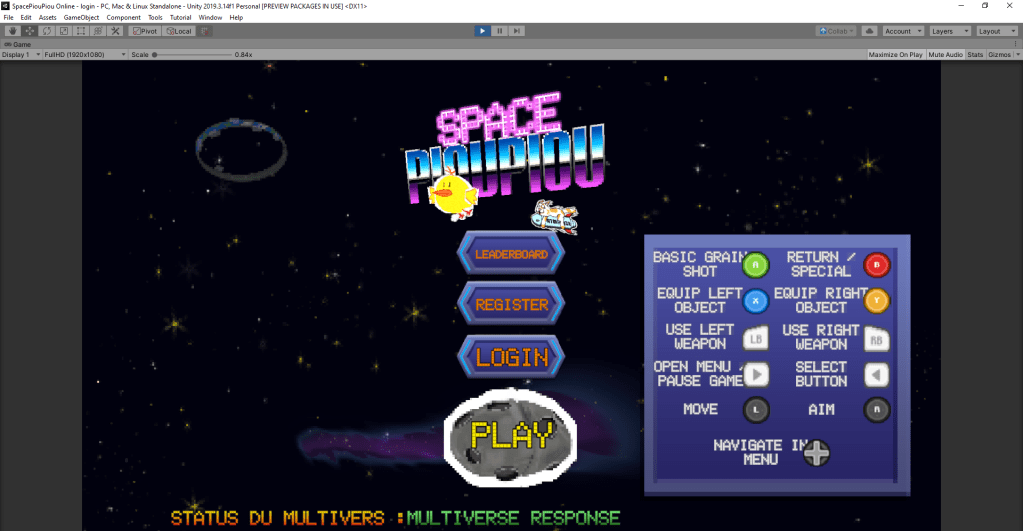
Task: Pause the running game
Action: point(499,31)
